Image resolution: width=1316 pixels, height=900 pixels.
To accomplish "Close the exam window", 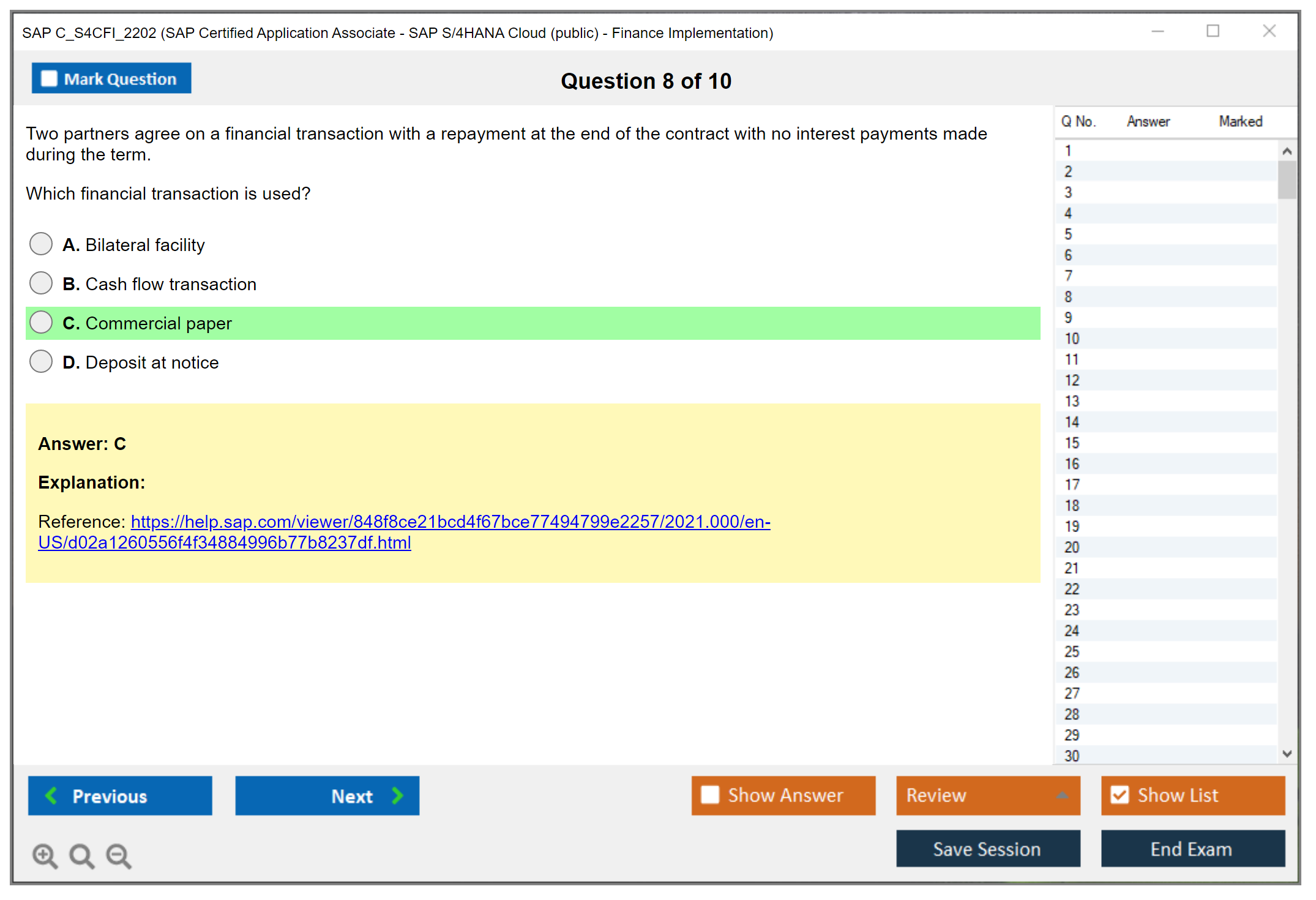I will pos(1269,31).
